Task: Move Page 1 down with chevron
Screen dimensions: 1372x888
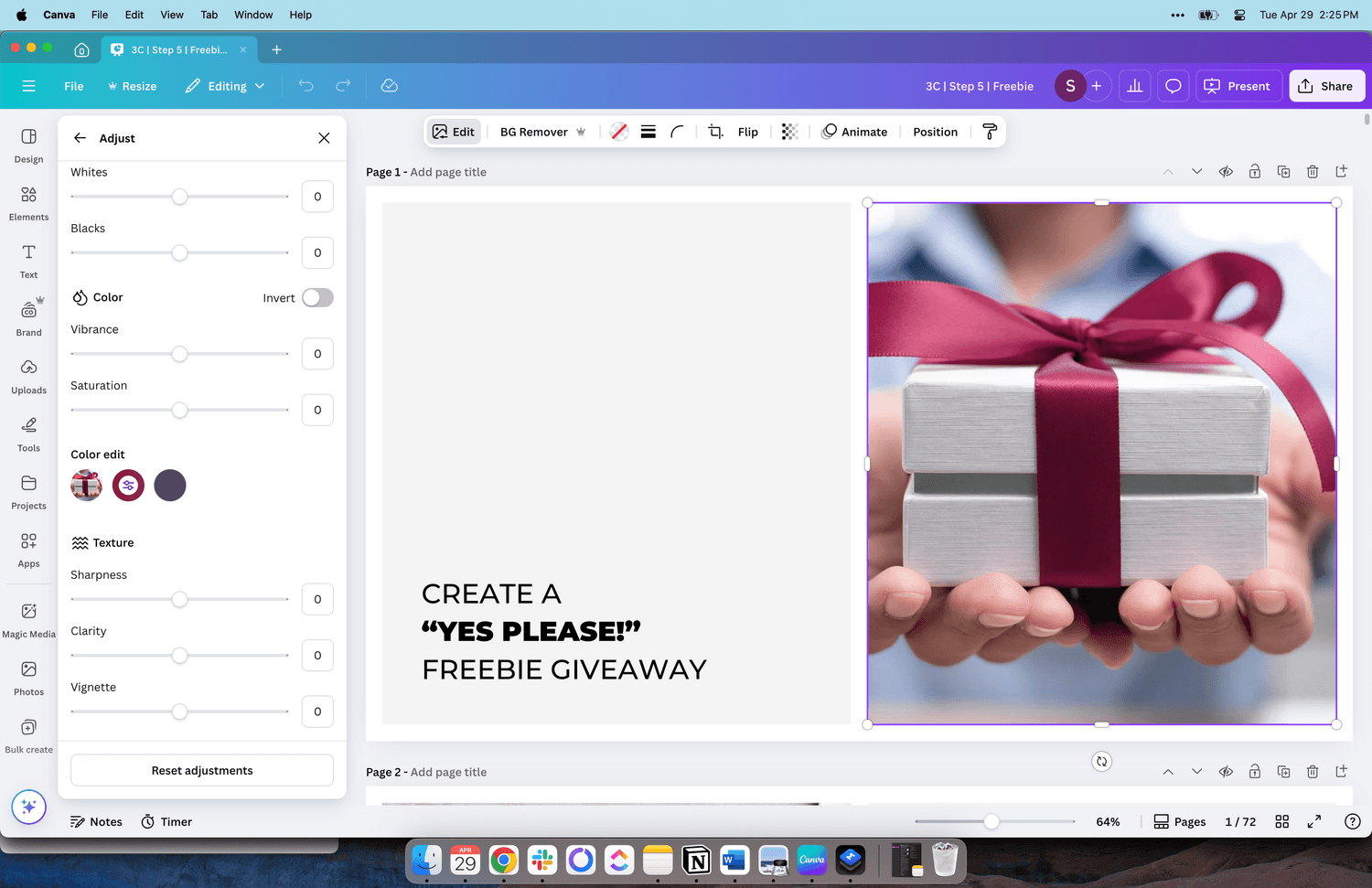Action: (x=1196, y=172)
